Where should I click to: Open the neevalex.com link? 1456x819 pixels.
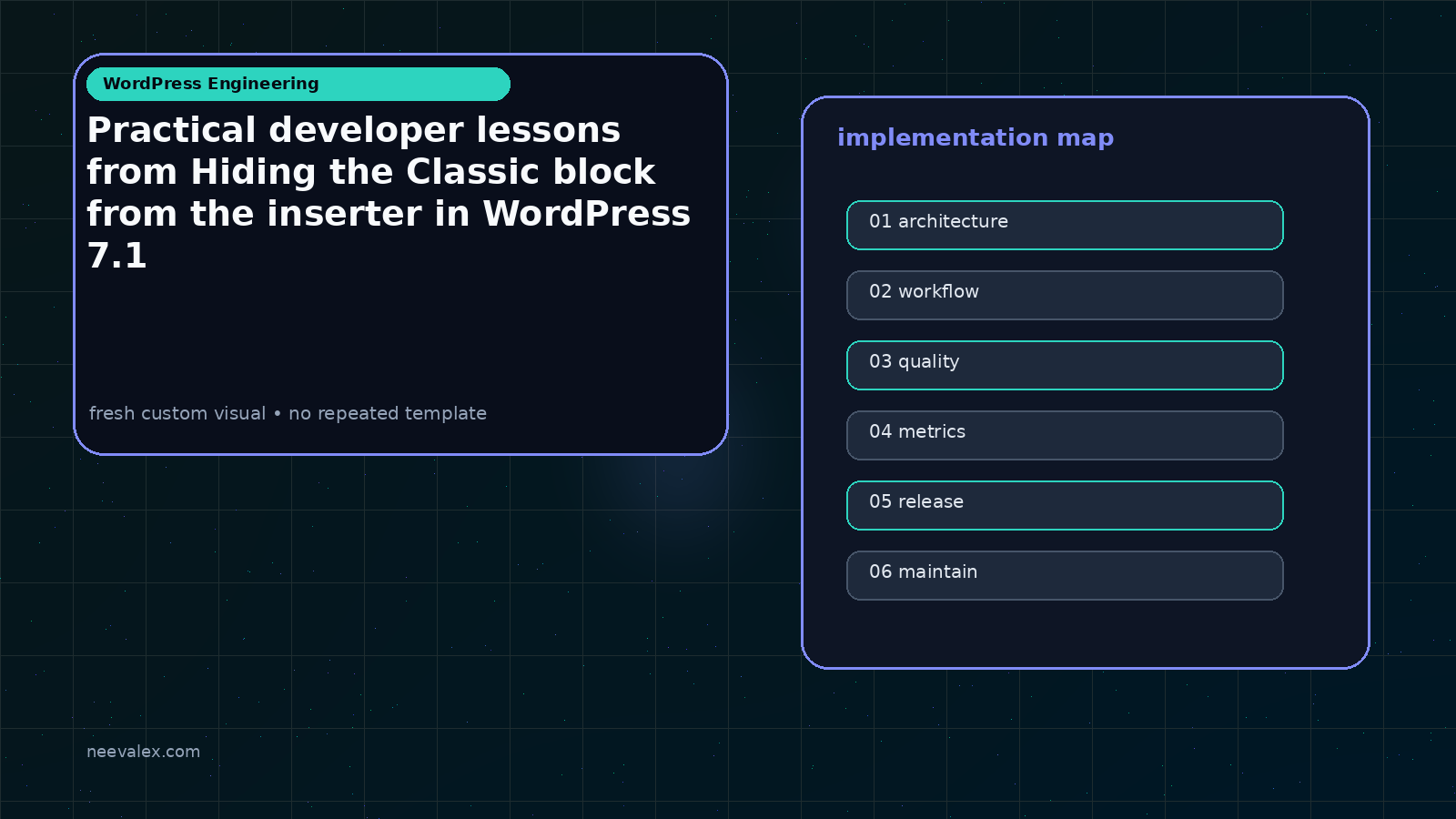click(x=143, y=752)
